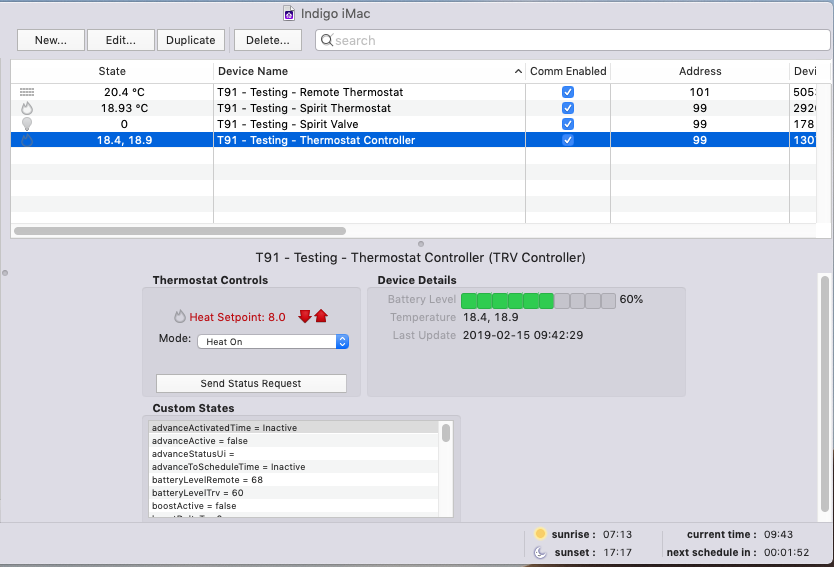Click the Heat Setpoint: 8.0 label
The height and width of the screenshot is (567, 834).
237,317
